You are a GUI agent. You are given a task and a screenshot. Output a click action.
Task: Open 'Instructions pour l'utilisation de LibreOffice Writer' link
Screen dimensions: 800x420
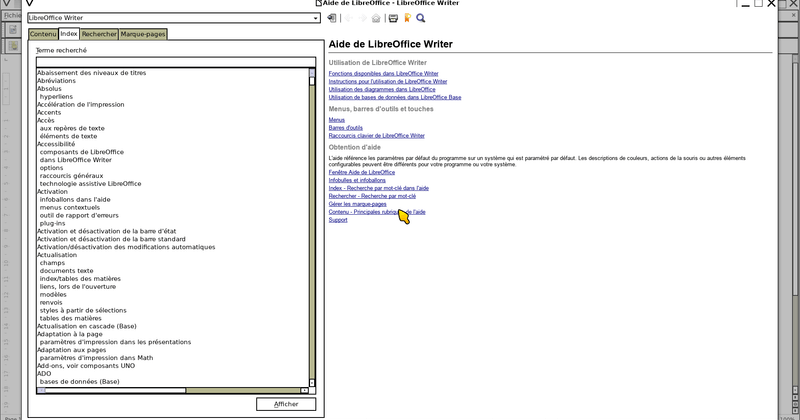pyautogui.click(x=388, y=82)
